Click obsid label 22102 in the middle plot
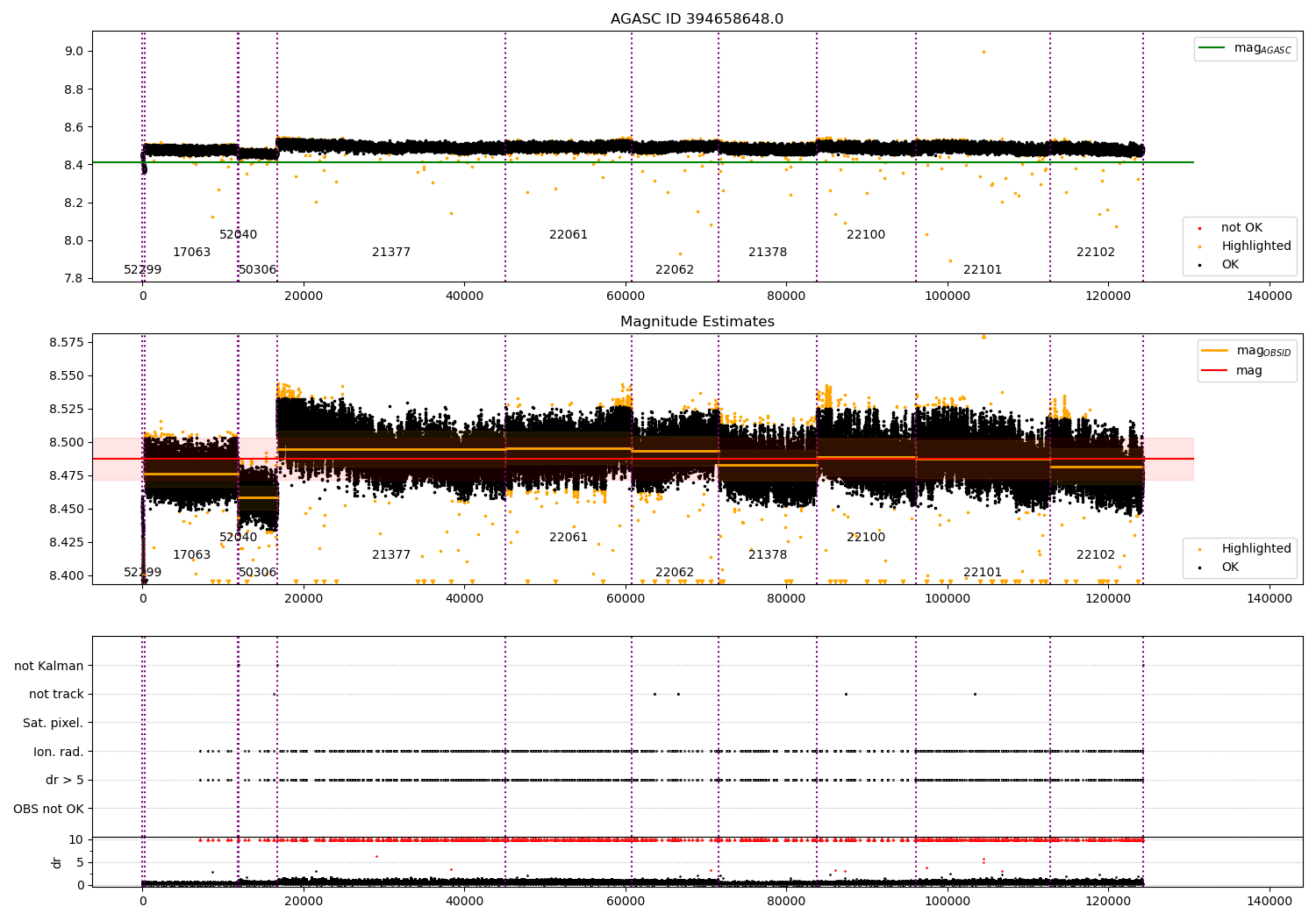Screen dimensions: 1316x921 (1096, 554)
